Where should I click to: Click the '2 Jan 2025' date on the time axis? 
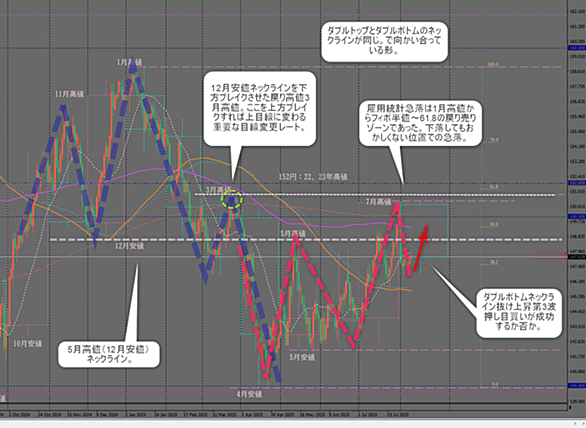(136, 415)
